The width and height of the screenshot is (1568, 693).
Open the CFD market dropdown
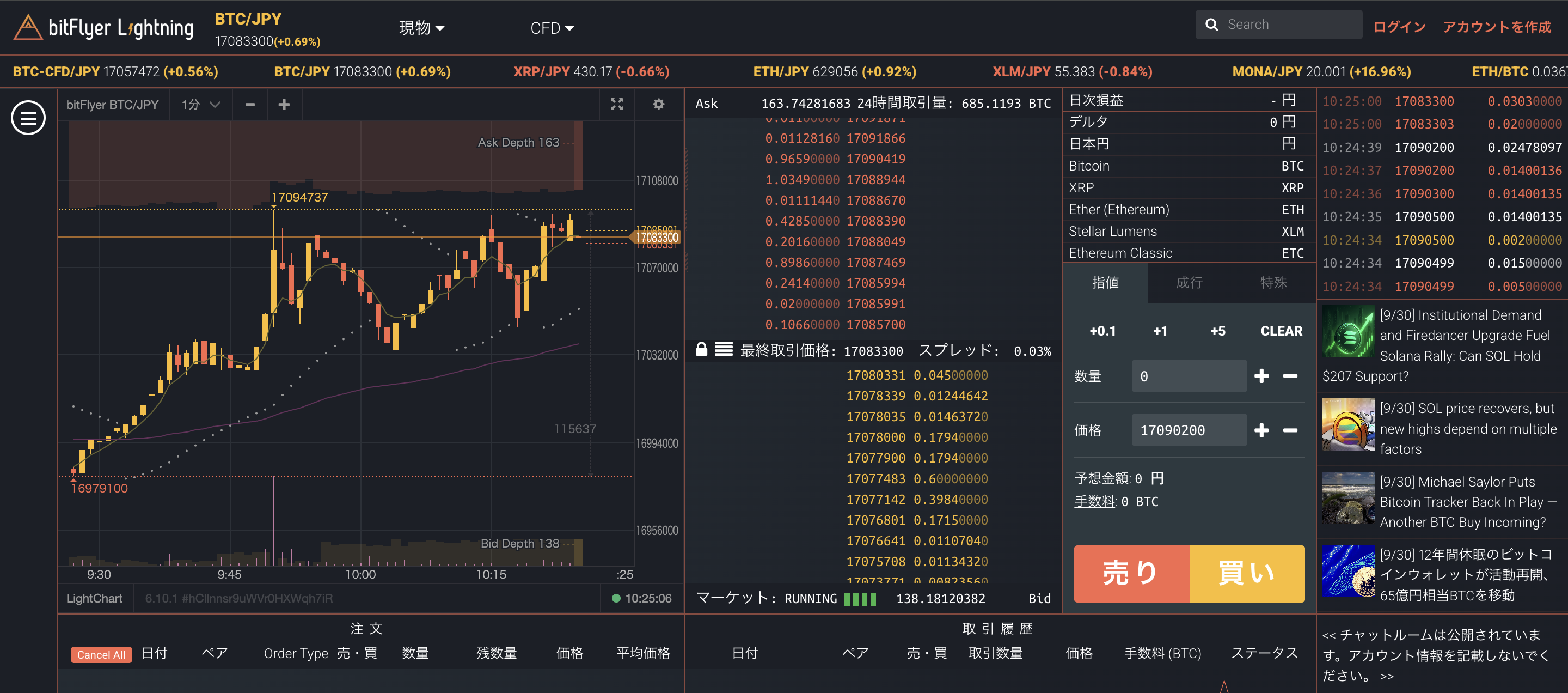pos(552,28)
